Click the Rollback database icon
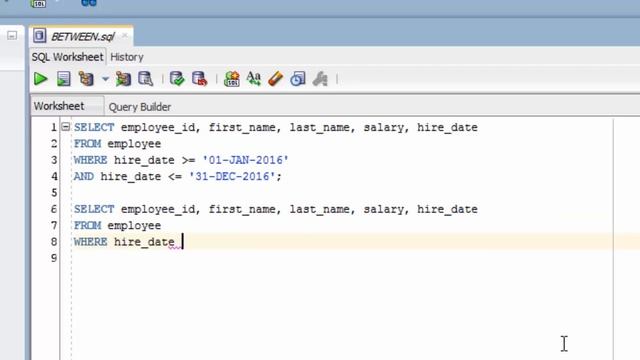Viewport: 640px width, 360px height. (200, 79)
